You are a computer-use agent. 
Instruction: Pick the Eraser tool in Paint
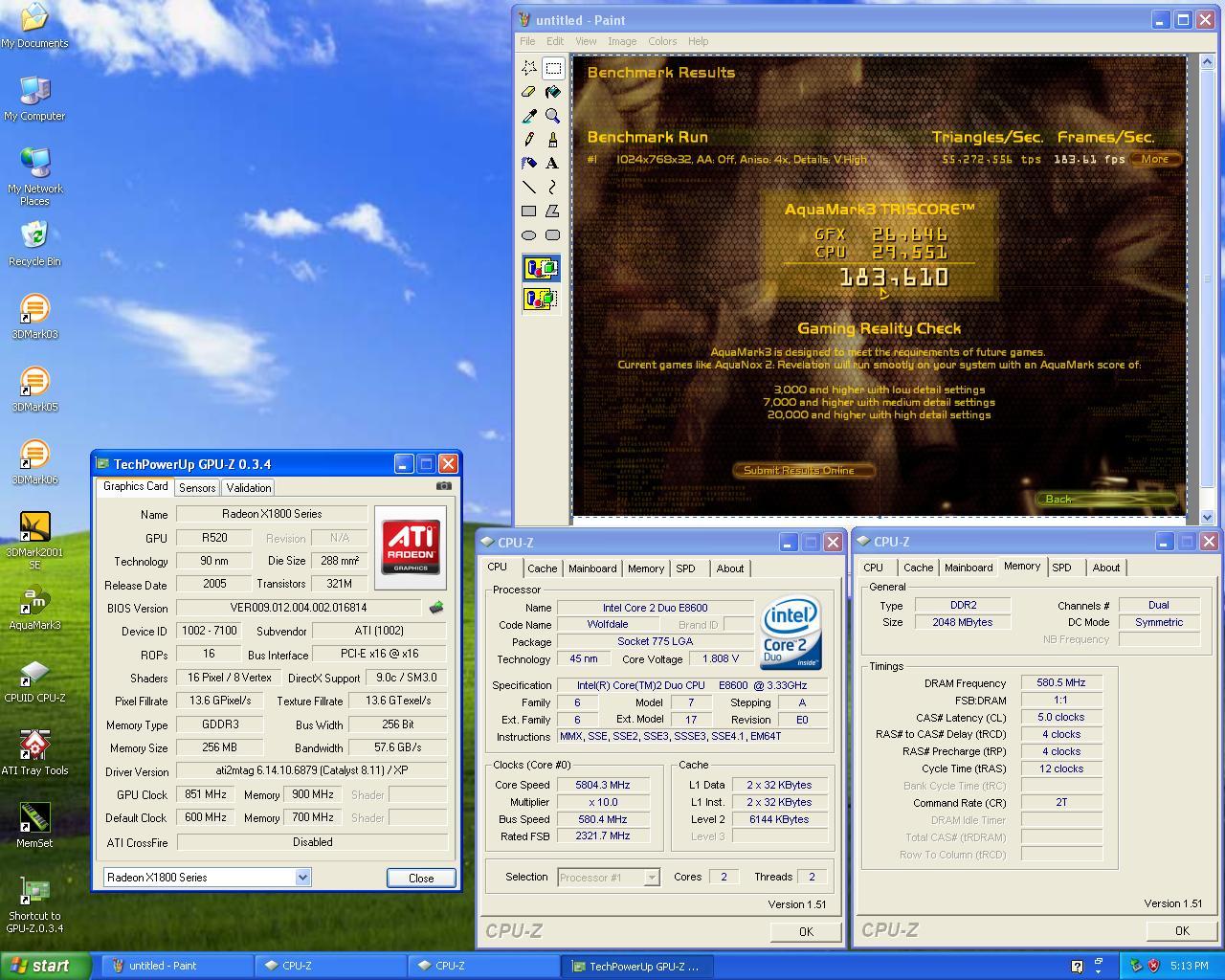pos(529,92)
